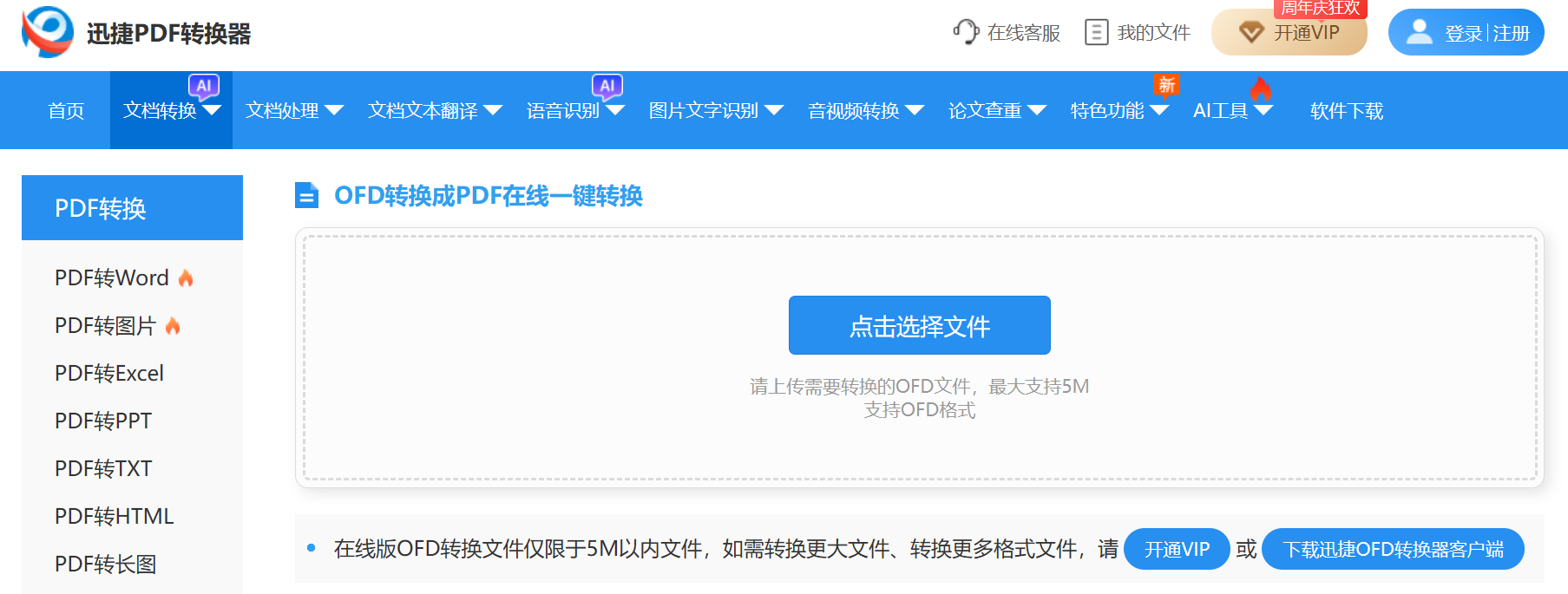Open the 文档转换 menu label
The image size is (1568, 594).
coord(160,111)
